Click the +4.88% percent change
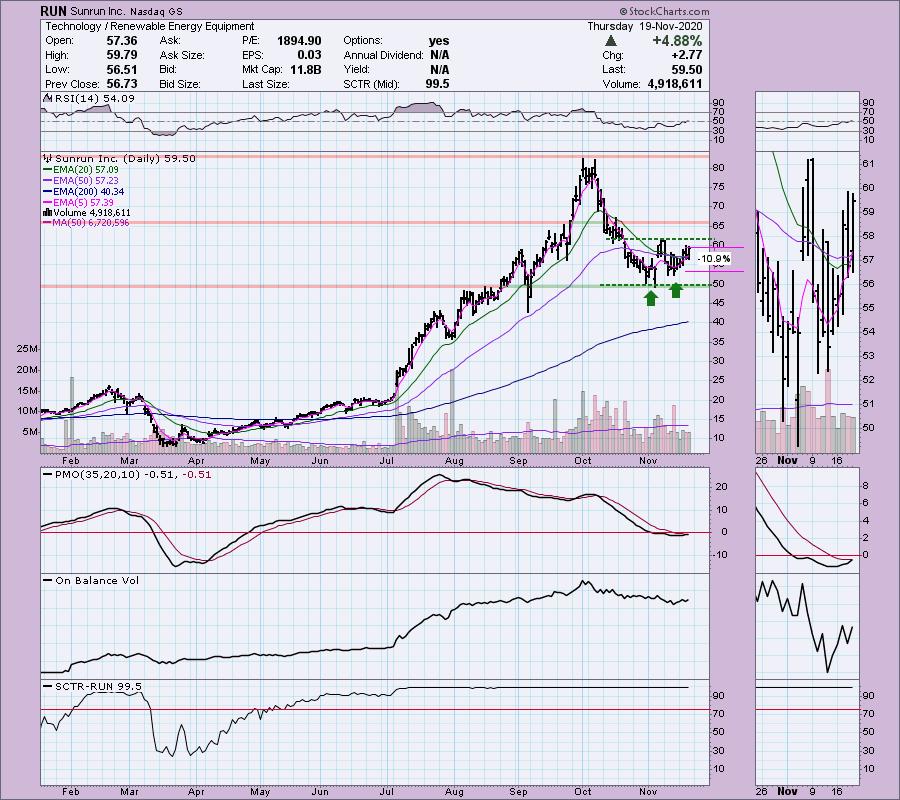Viewport: 900px width, 800px height. pos(677,41)
